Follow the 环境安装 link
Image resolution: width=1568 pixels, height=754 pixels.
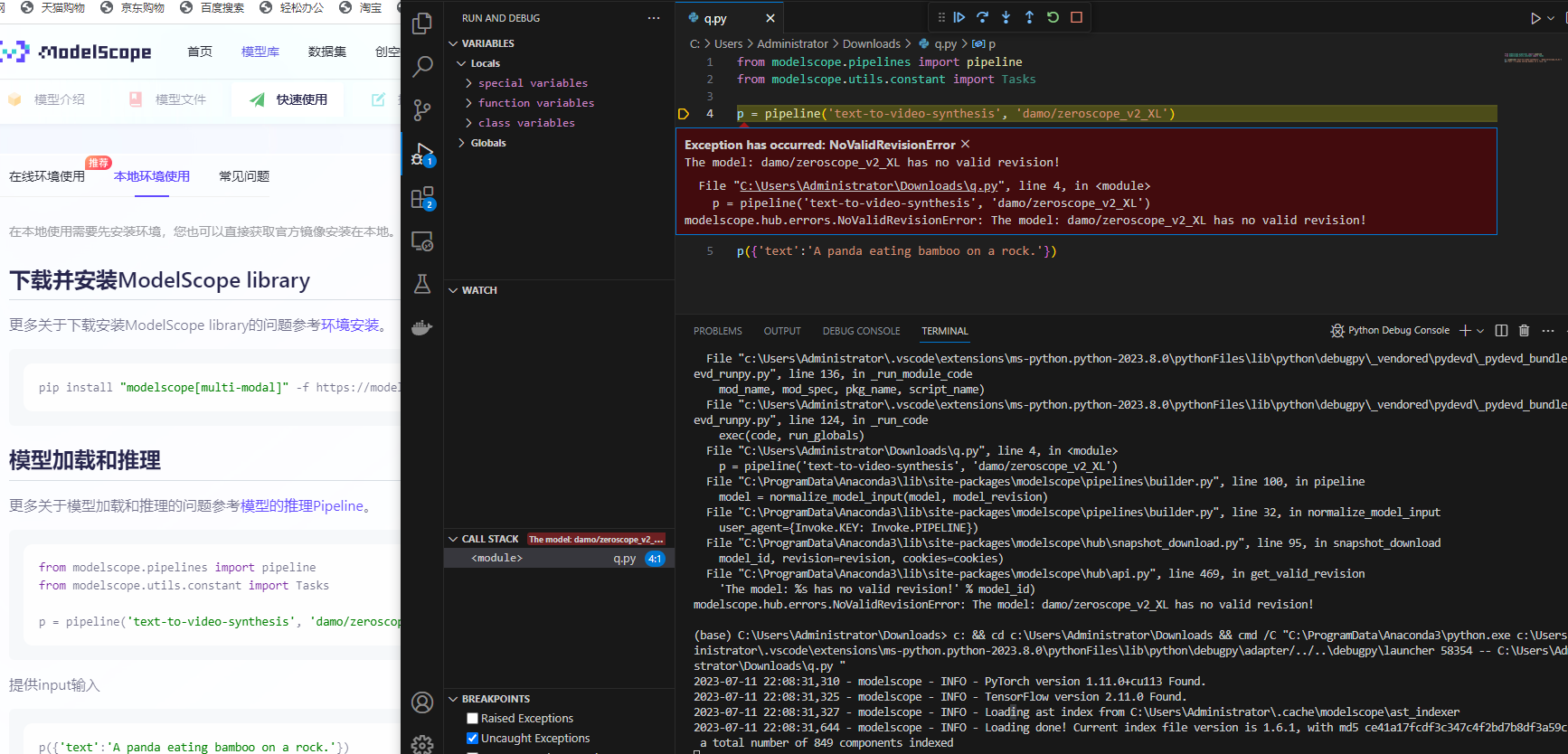[351, 325]
